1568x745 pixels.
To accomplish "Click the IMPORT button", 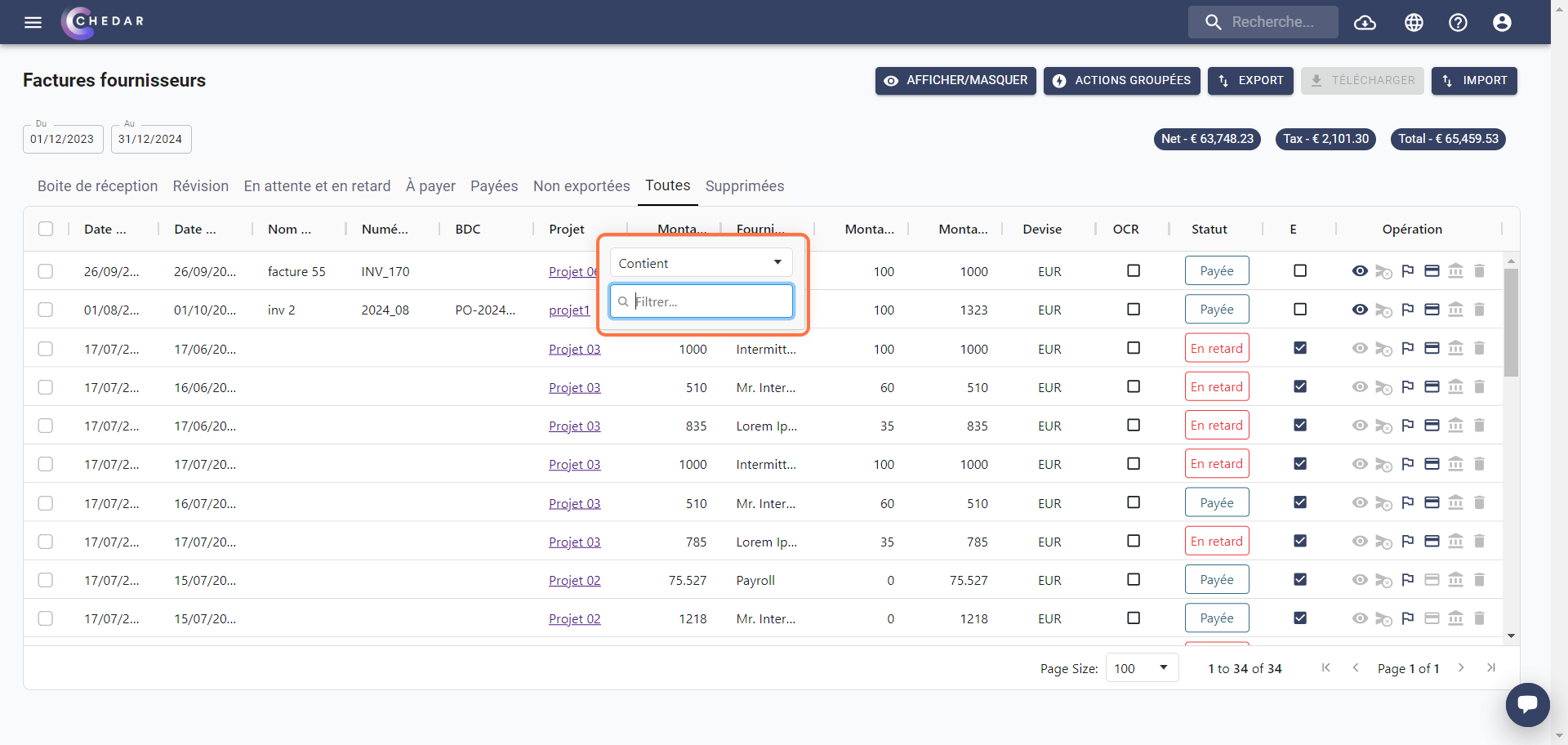I will click(1474, 81).
